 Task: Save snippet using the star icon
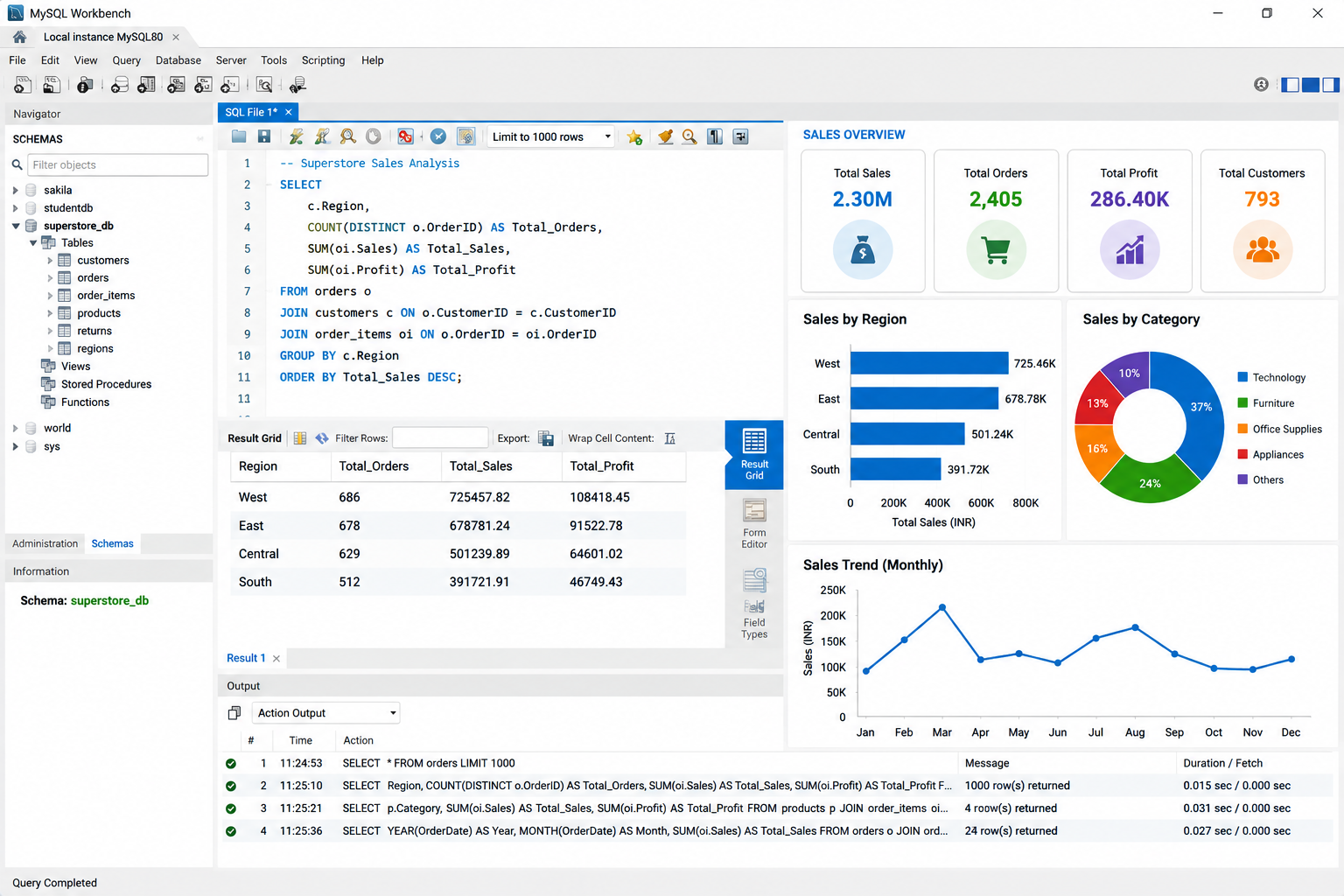click(x=634, y=137)
